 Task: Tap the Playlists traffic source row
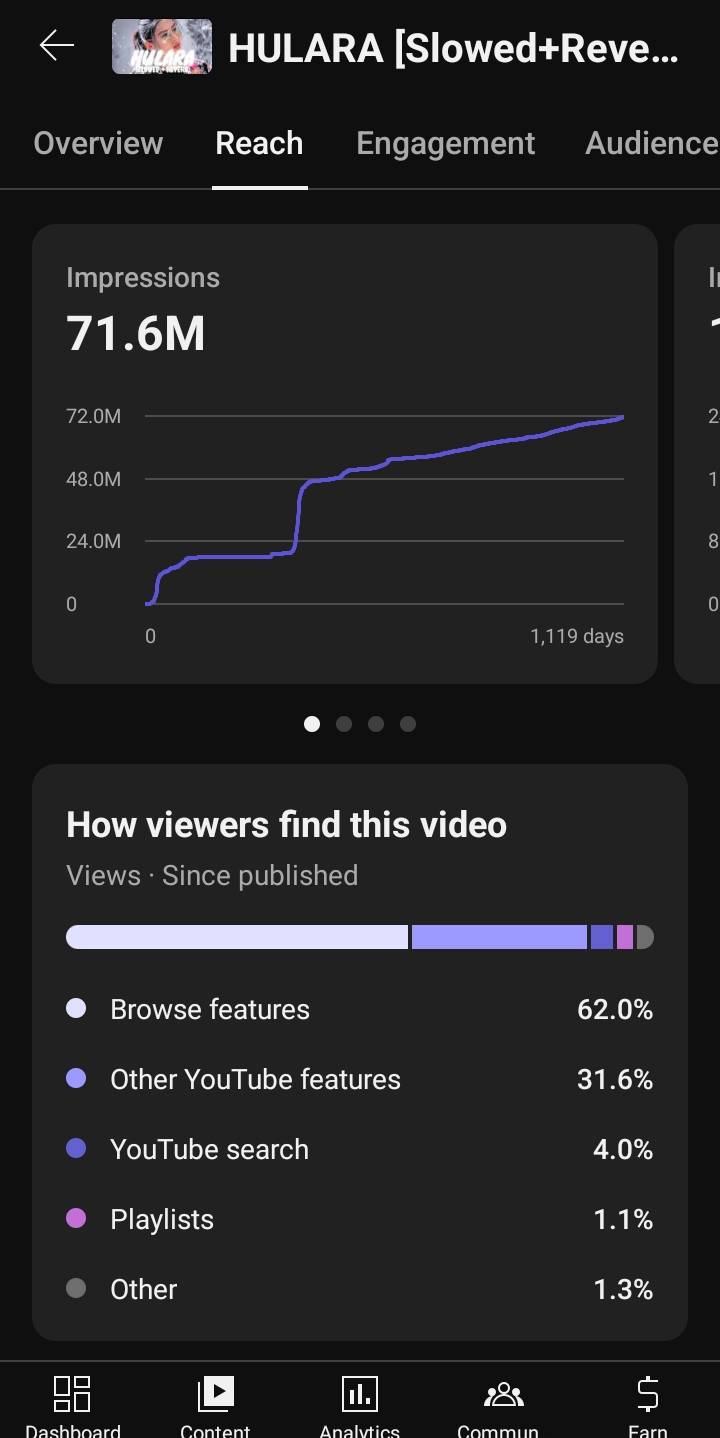[359, 1220]
